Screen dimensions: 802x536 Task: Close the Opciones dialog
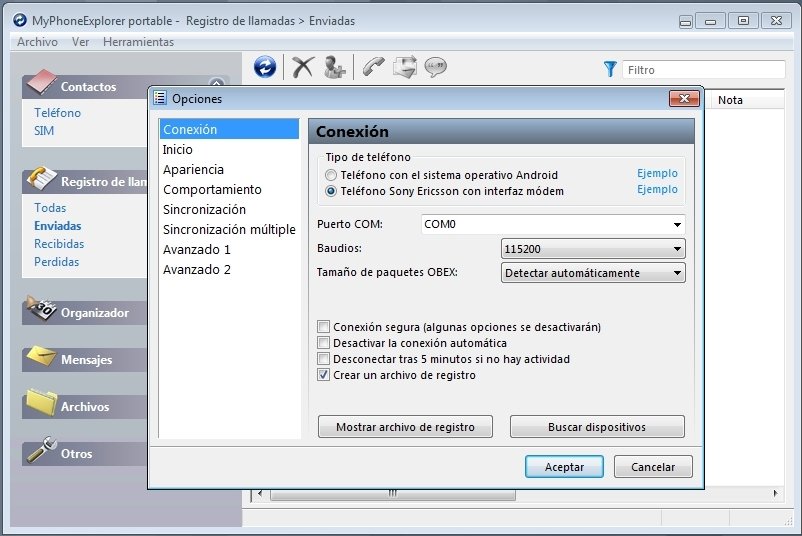pyautogui.click(x=684, y=98)
